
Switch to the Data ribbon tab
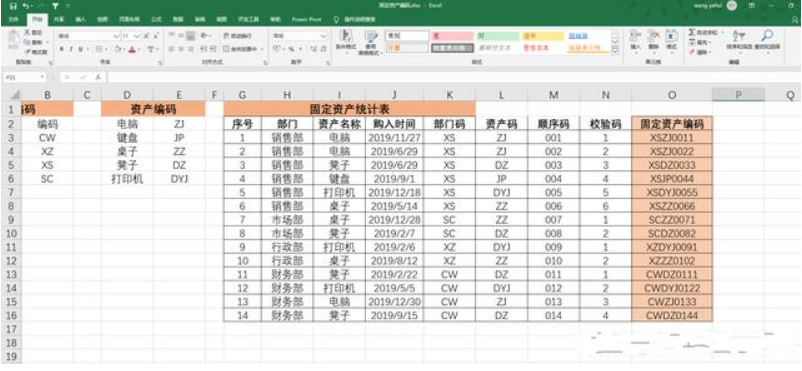[x=178, y=19]
